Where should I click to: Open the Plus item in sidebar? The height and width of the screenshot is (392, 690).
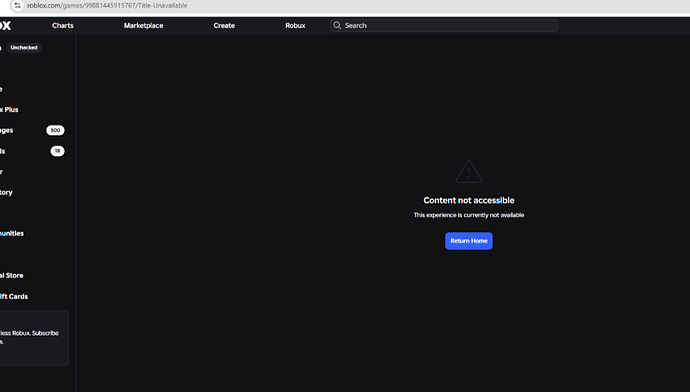(9, 110)
